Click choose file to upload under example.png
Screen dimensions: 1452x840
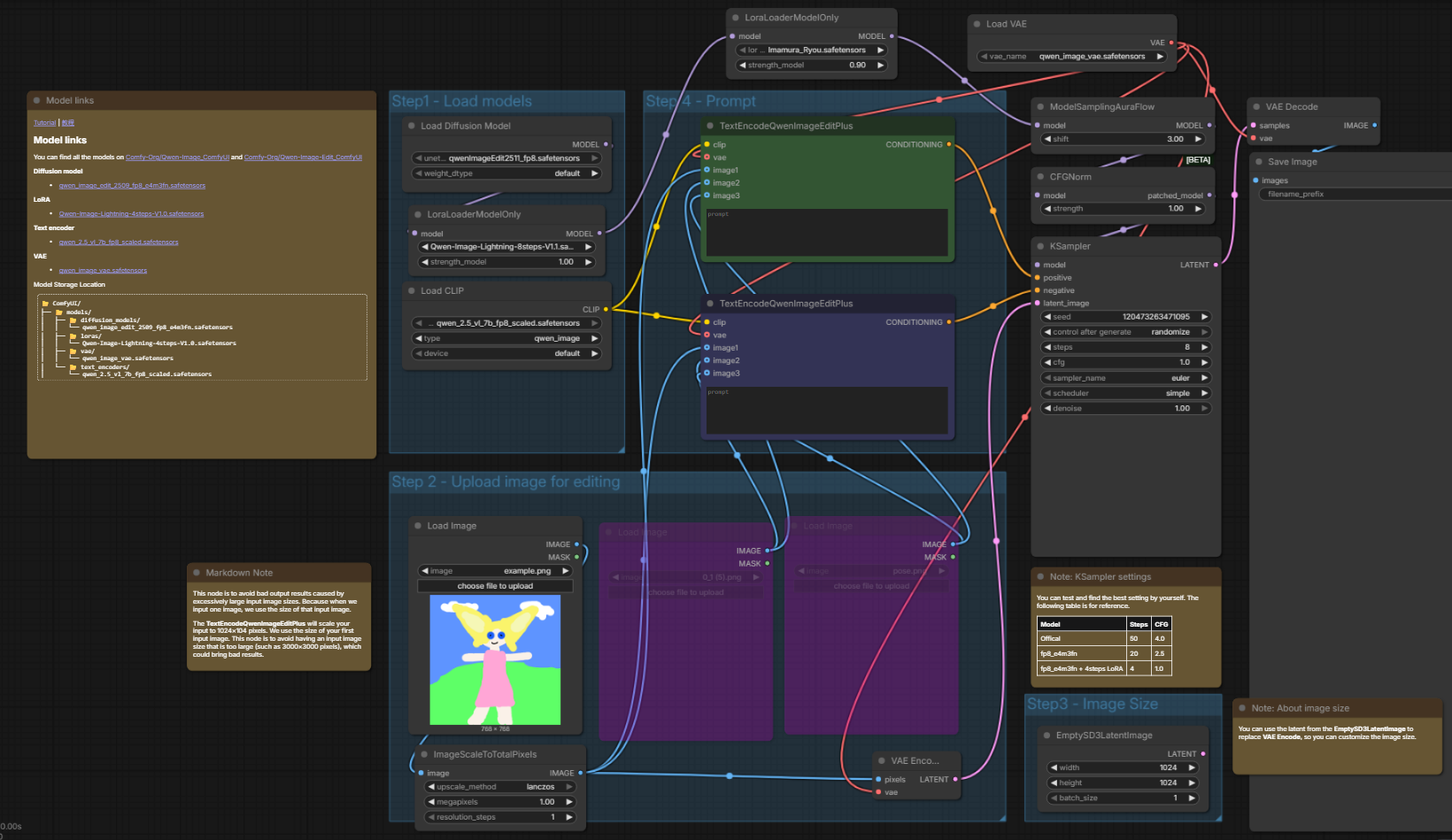pyautogui.click(x=495, y=586)
